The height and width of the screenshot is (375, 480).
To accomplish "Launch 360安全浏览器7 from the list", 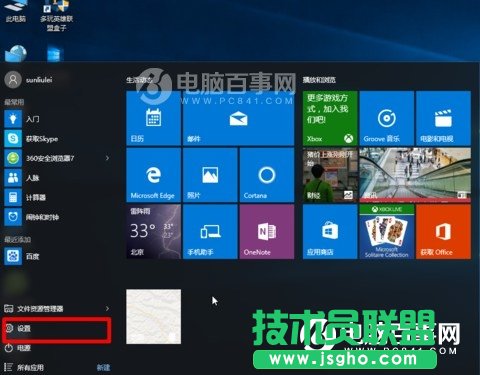I will (52, 158).
